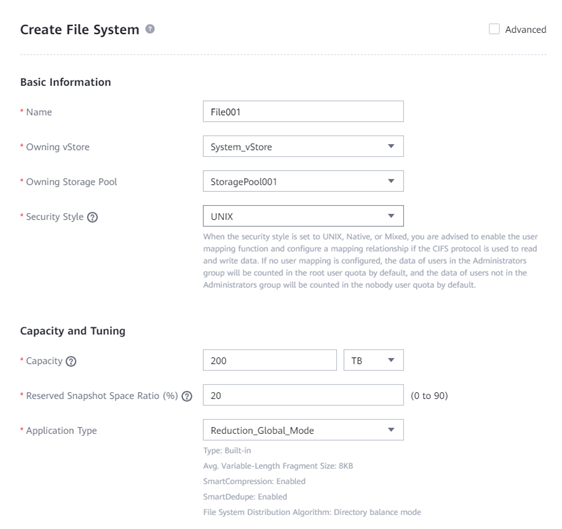Image resolution: width=562 pixels, height=529 pixels.
Task: Click the Advanced label text
Action: pyautogui.click(x=525, y=29)
